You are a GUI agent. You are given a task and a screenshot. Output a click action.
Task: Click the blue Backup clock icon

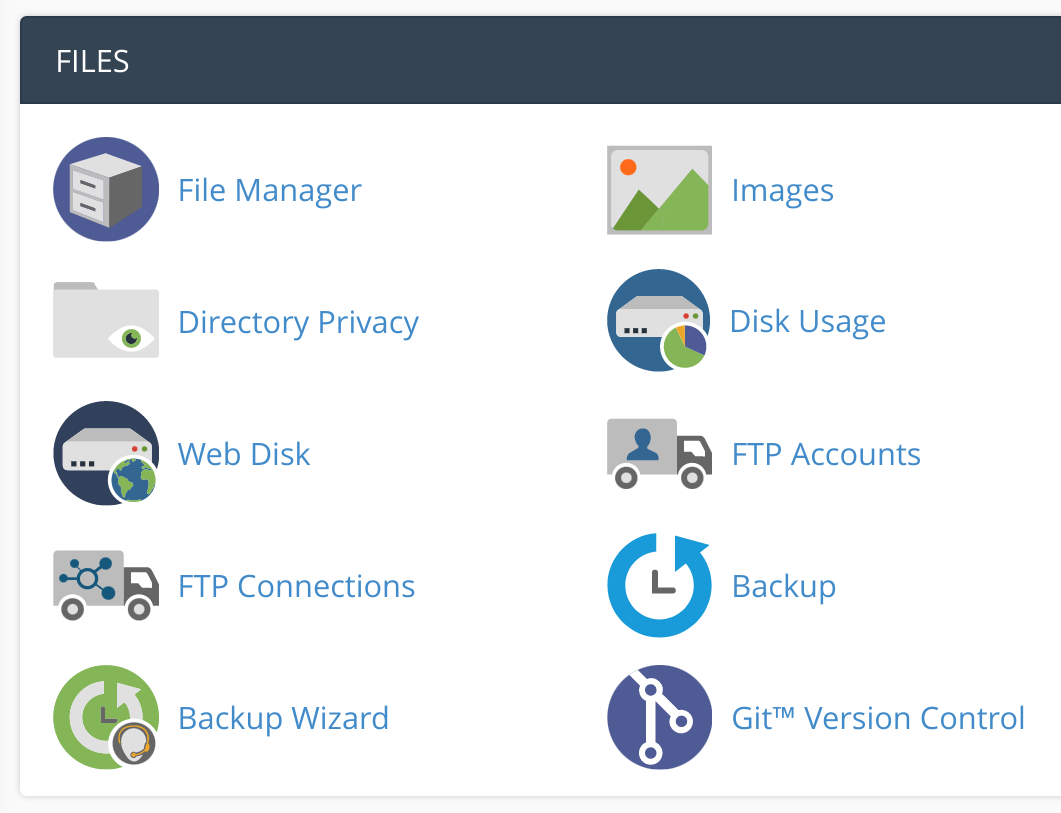click(659, 585)
